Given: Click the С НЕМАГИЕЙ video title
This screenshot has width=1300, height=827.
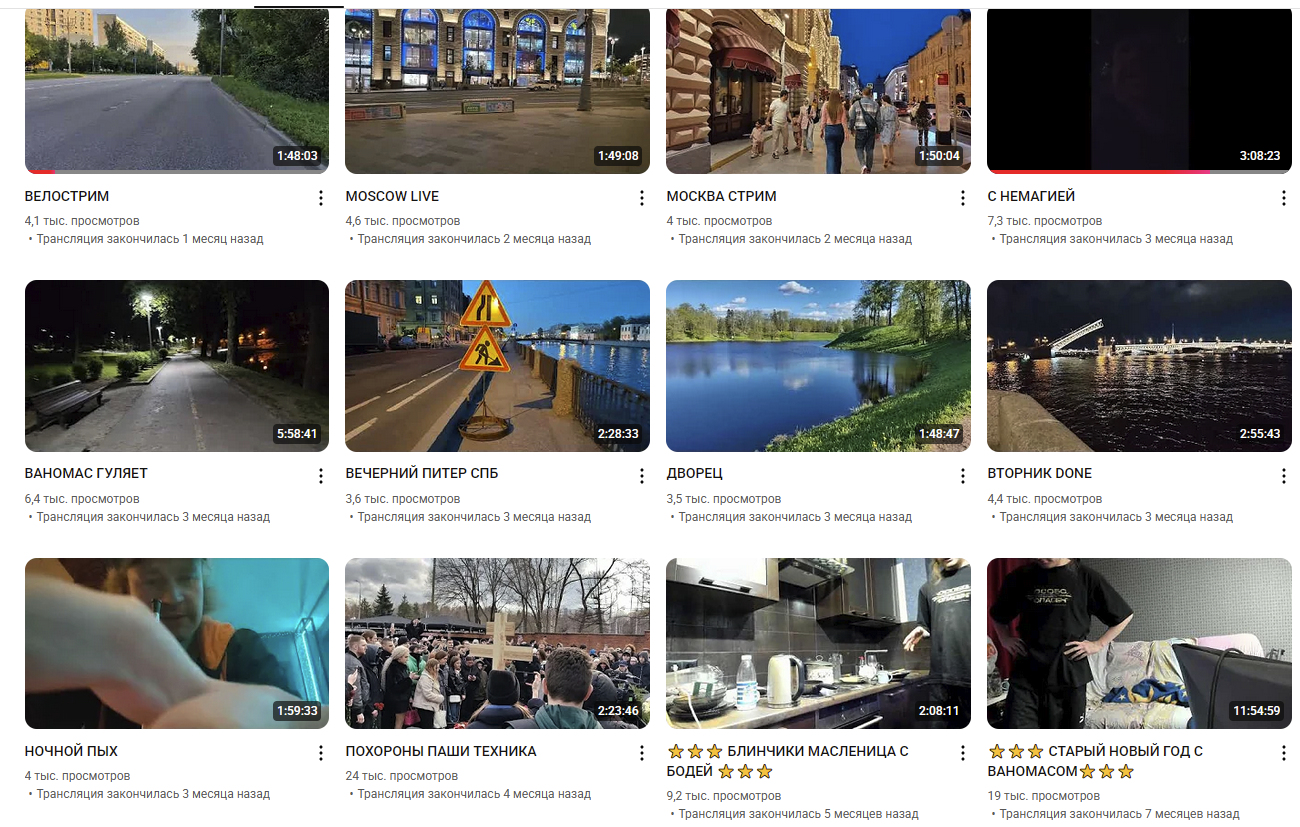Looking at the screenshot, I should click(x=1031, y=196).
